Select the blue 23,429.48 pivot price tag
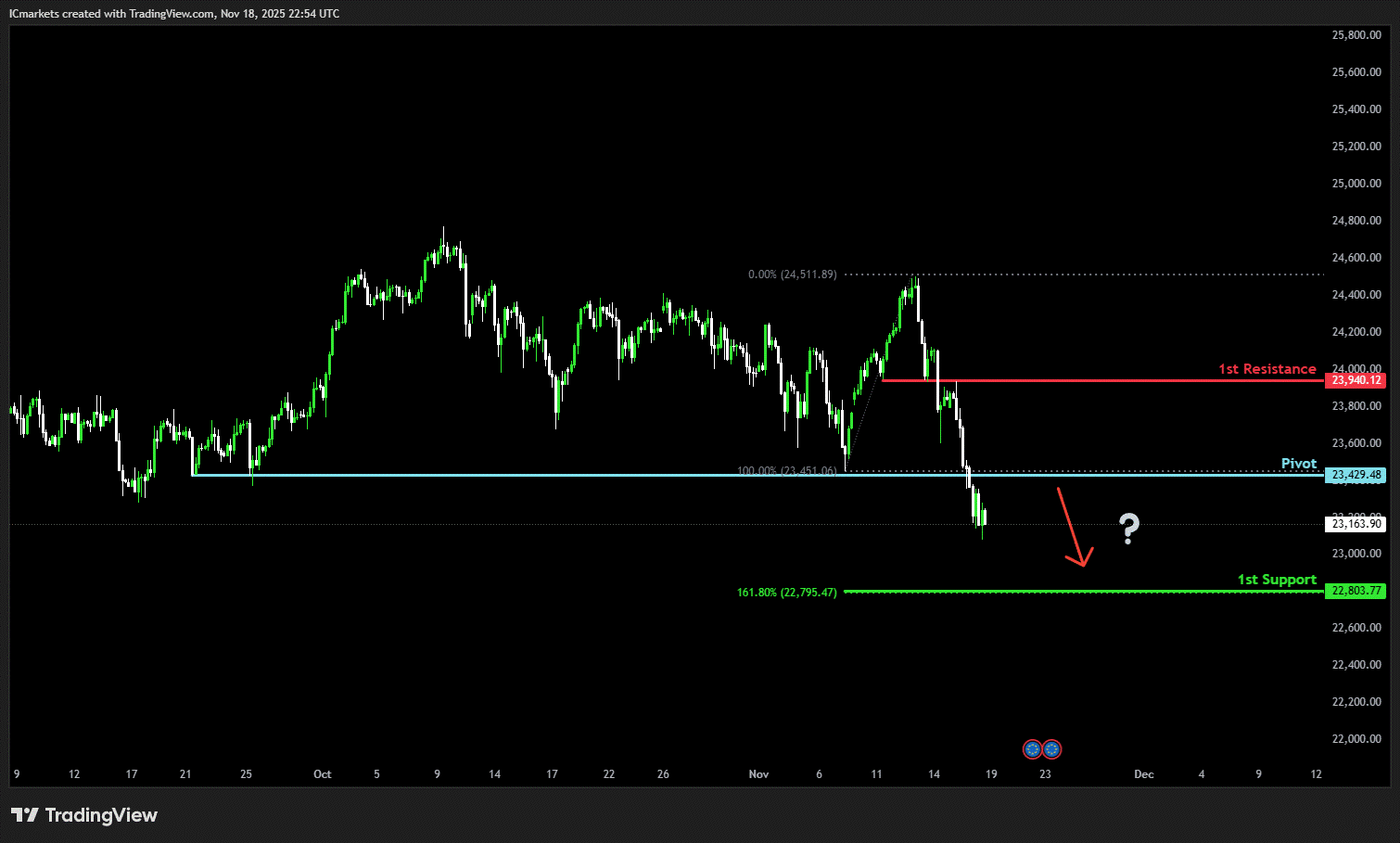The height and width of the screenshot is (843, 1400). (x=1355, y=475)
